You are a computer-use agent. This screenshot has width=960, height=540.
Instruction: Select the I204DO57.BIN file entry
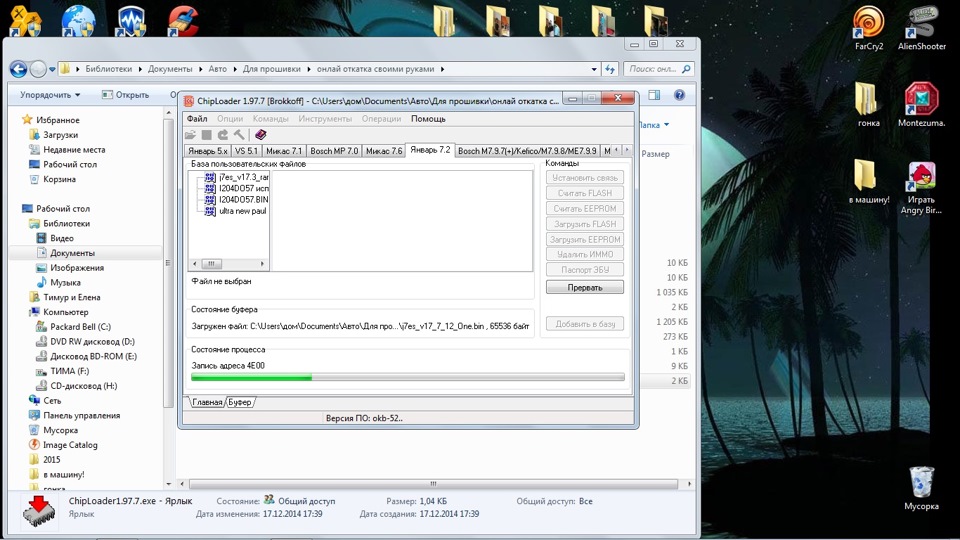(237, 200)
